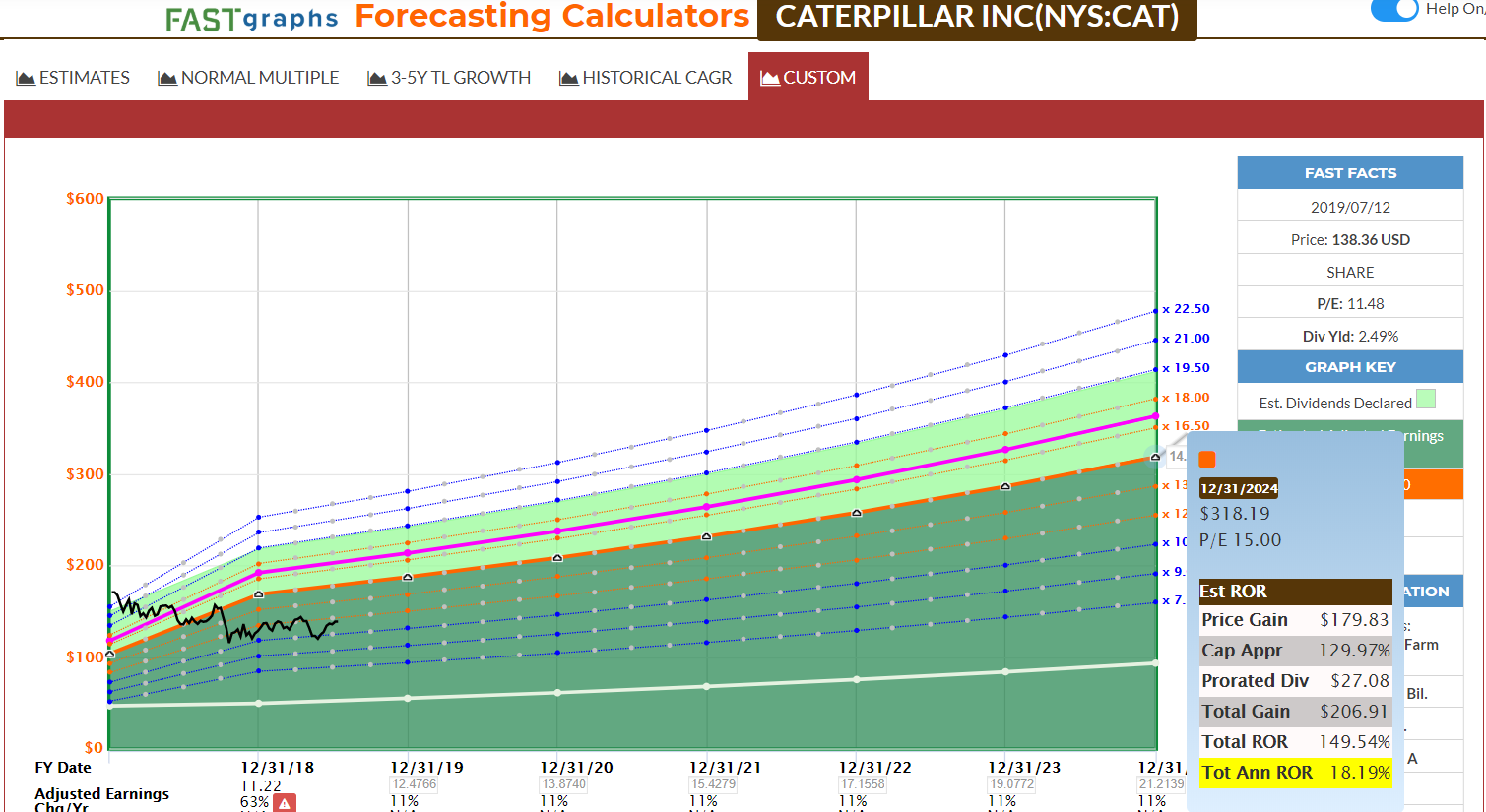Click the Total ROR 149.54% row
1486x812 pixels.
coord(1296,742)
